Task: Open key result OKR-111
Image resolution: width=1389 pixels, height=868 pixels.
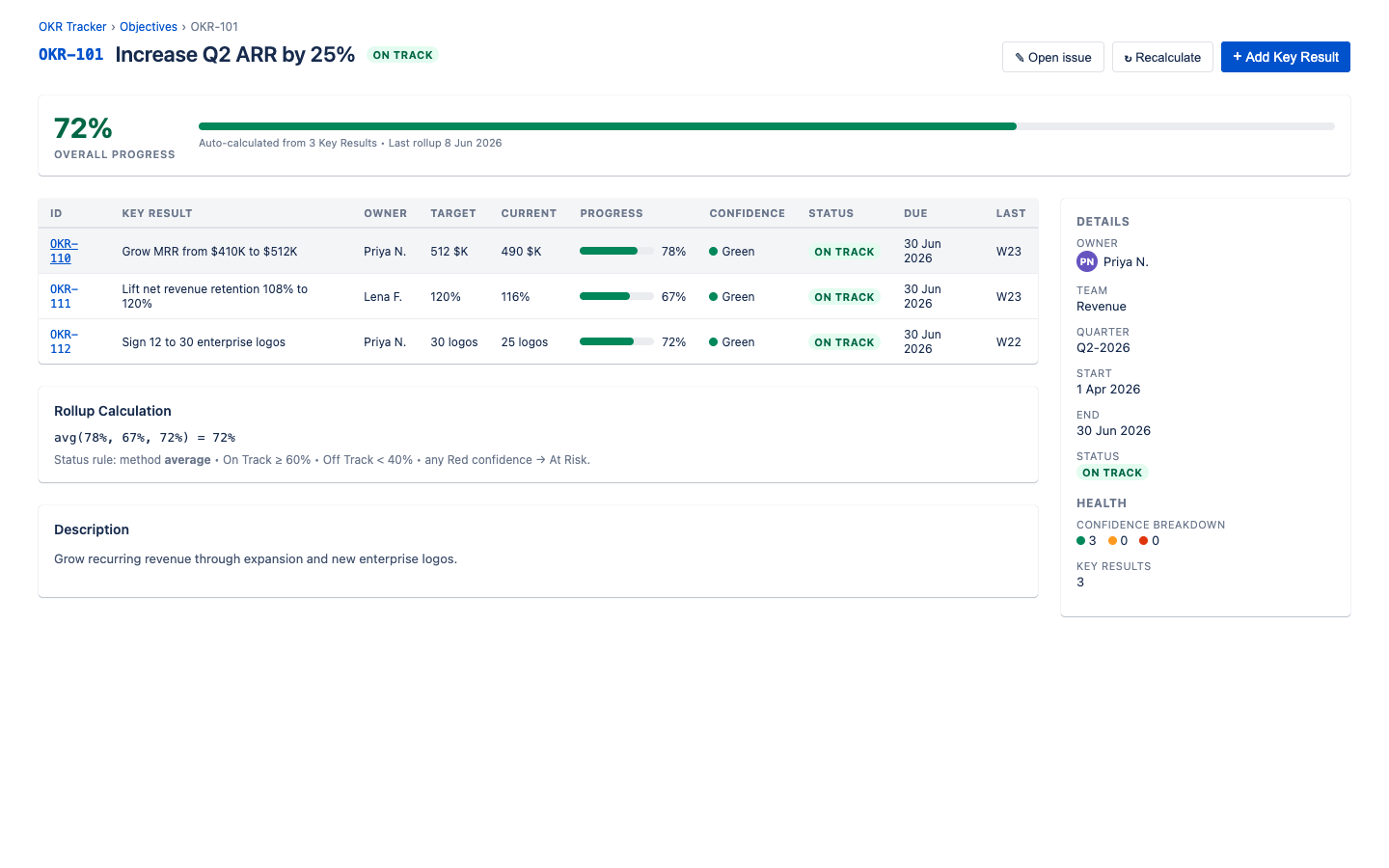Action: pyautogui.click(x=64, y=296)
